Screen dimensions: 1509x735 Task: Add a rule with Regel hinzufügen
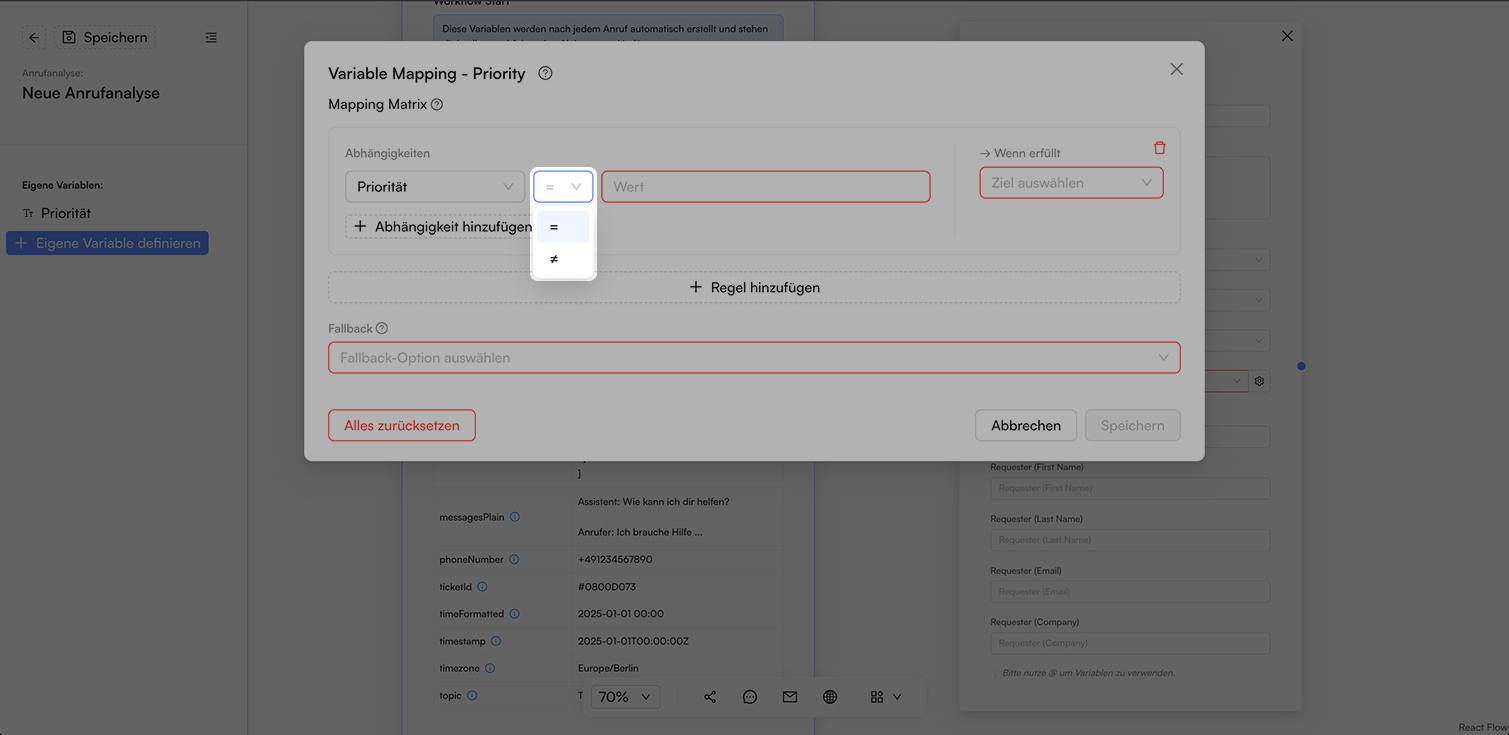pyautogui.click(x=754, y=287)
